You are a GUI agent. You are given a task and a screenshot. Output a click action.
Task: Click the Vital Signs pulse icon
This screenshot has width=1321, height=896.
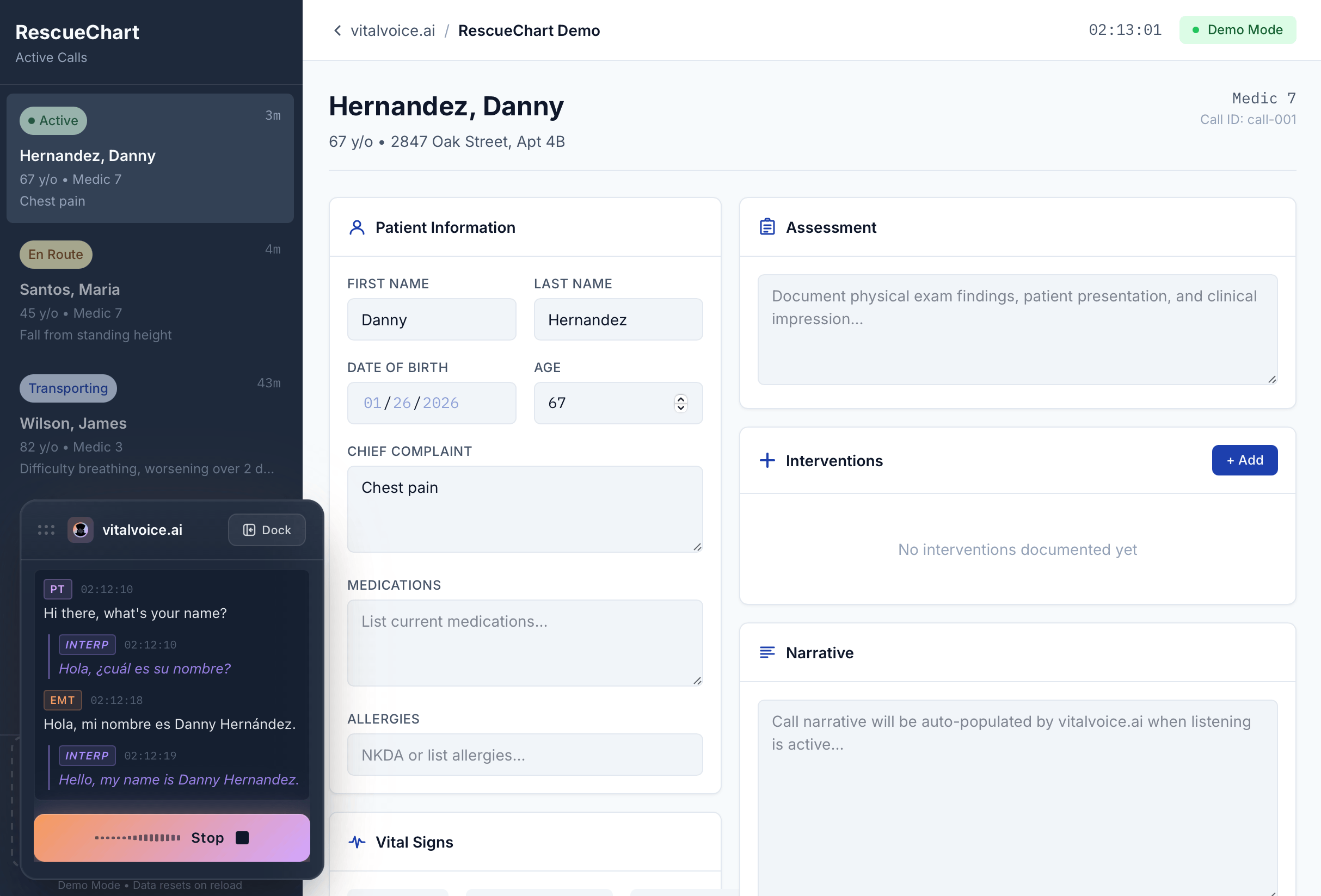[357, 842]
